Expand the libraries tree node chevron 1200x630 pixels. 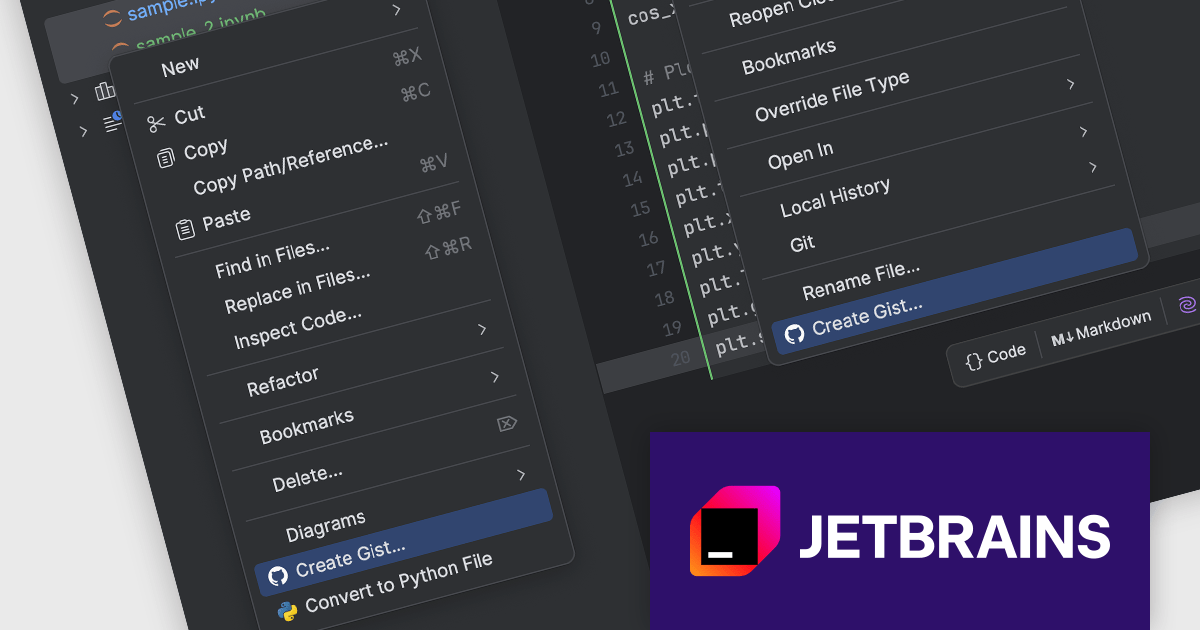click(75, 98)
